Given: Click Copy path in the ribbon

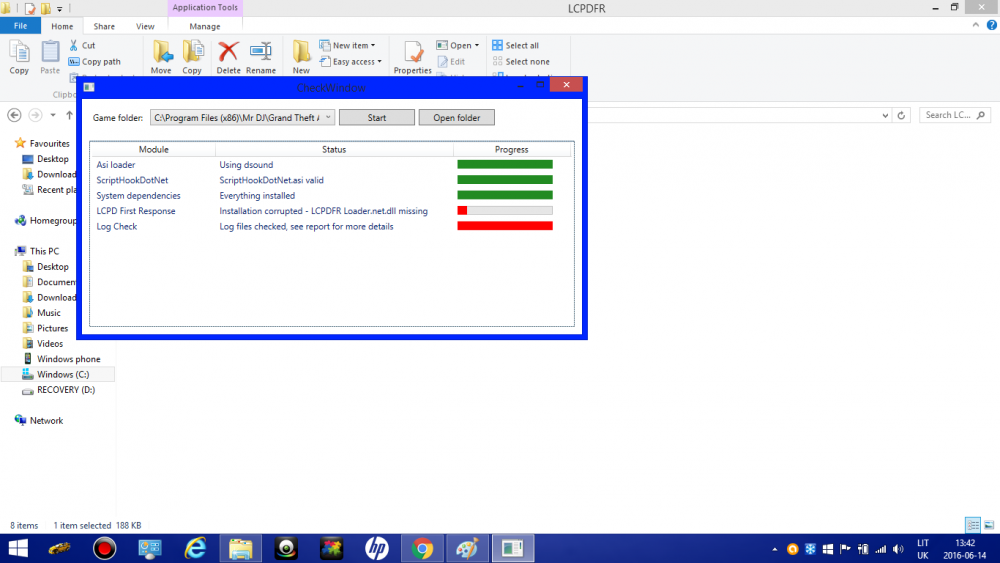Looking at the screenshot, I should pos(94,62).
